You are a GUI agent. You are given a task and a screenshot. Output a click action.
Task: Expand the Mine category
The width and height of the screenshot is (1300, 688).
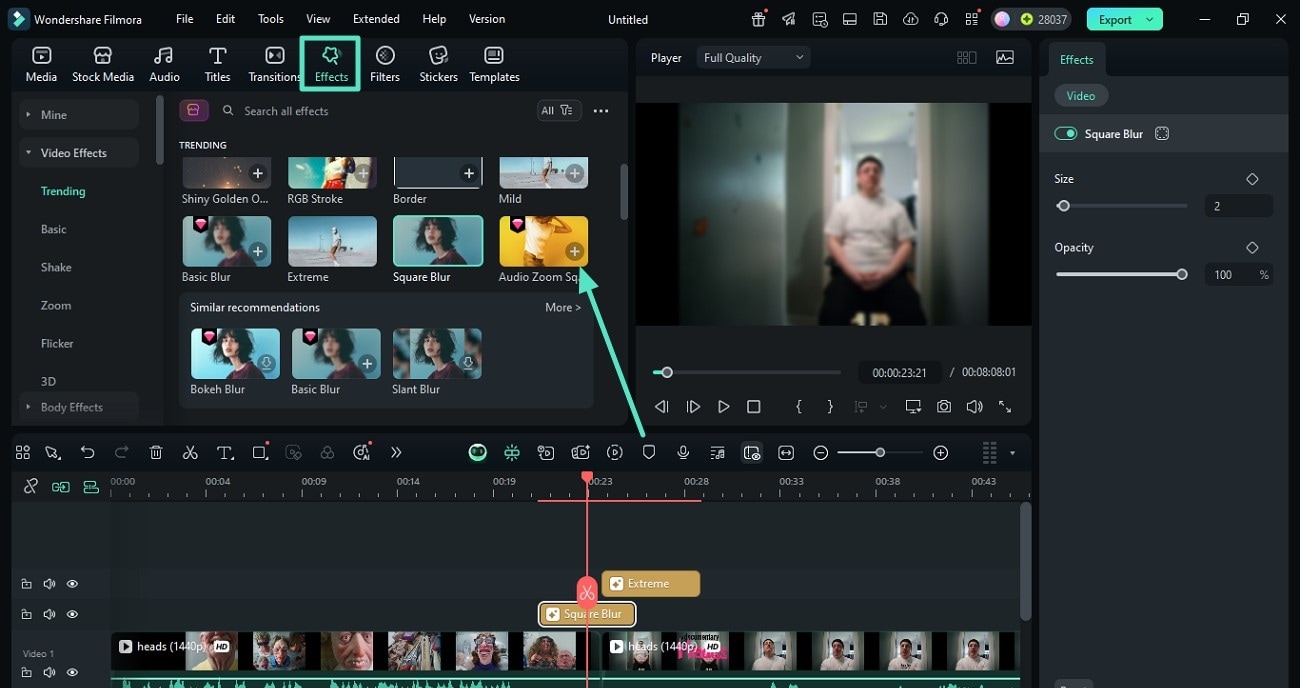(78, 115)
